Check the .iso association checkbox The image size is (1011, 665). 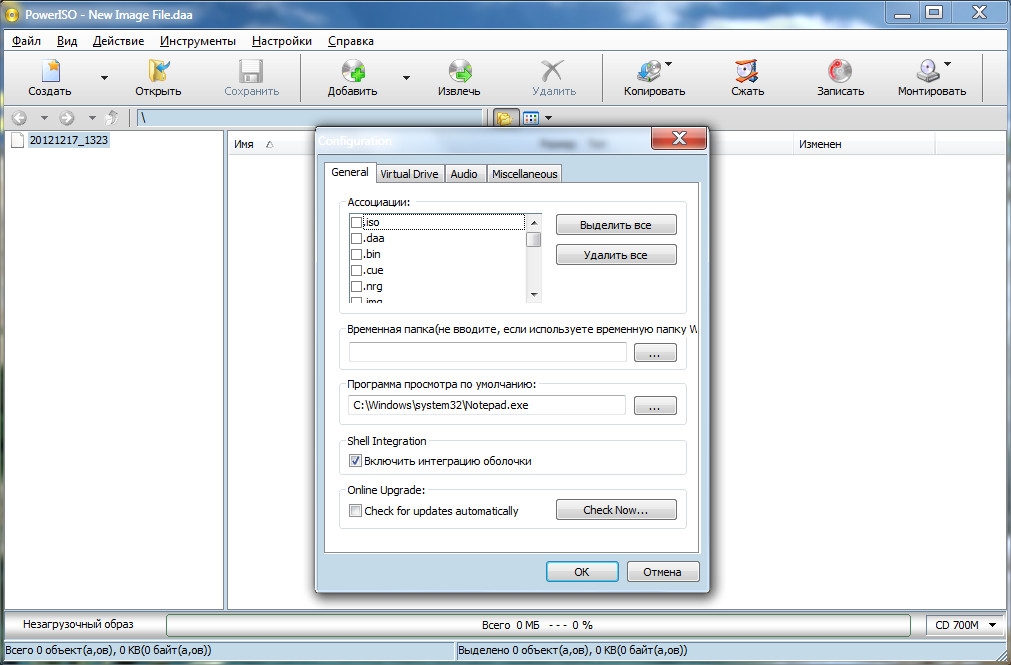pos(356,223)
